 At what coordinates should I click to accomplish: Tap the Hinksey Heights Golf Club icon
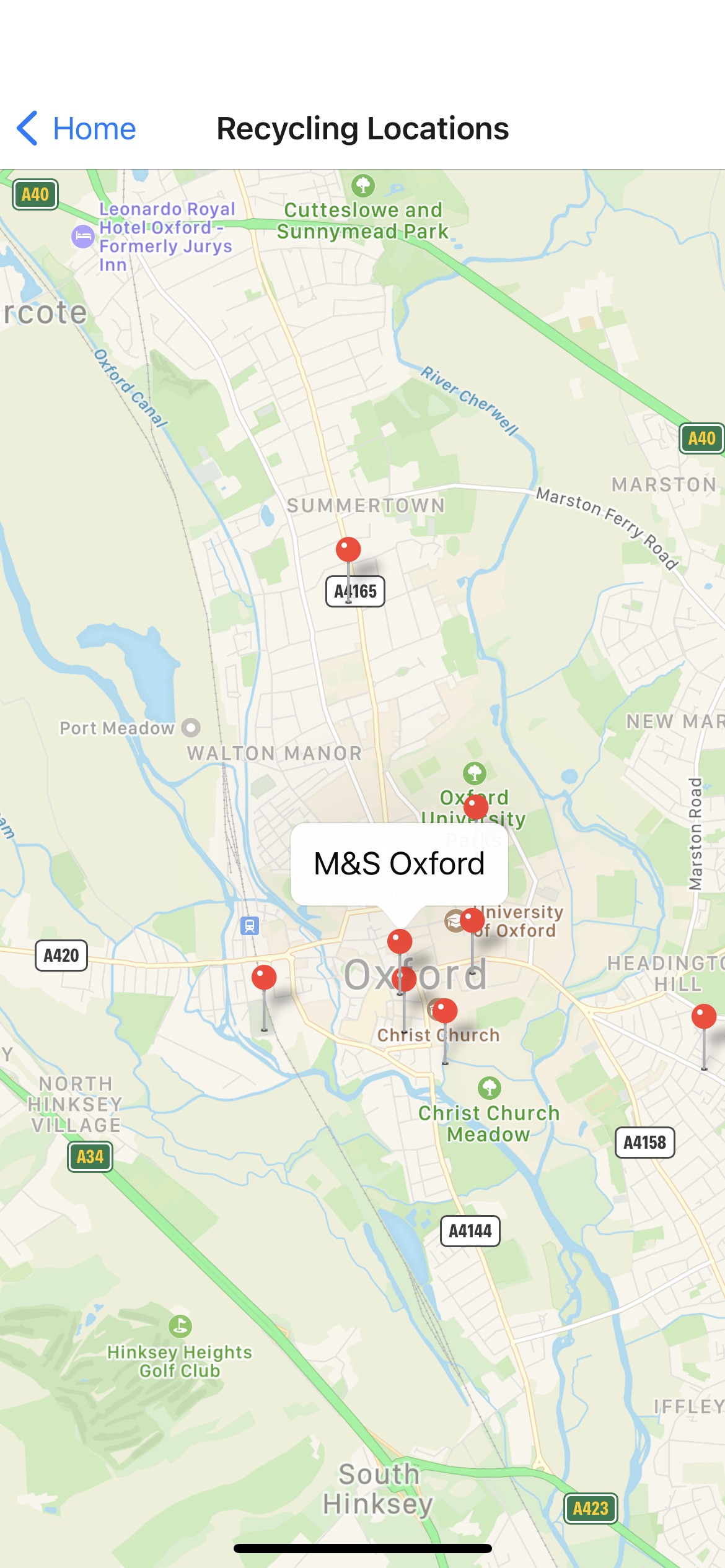point(180,1326)
